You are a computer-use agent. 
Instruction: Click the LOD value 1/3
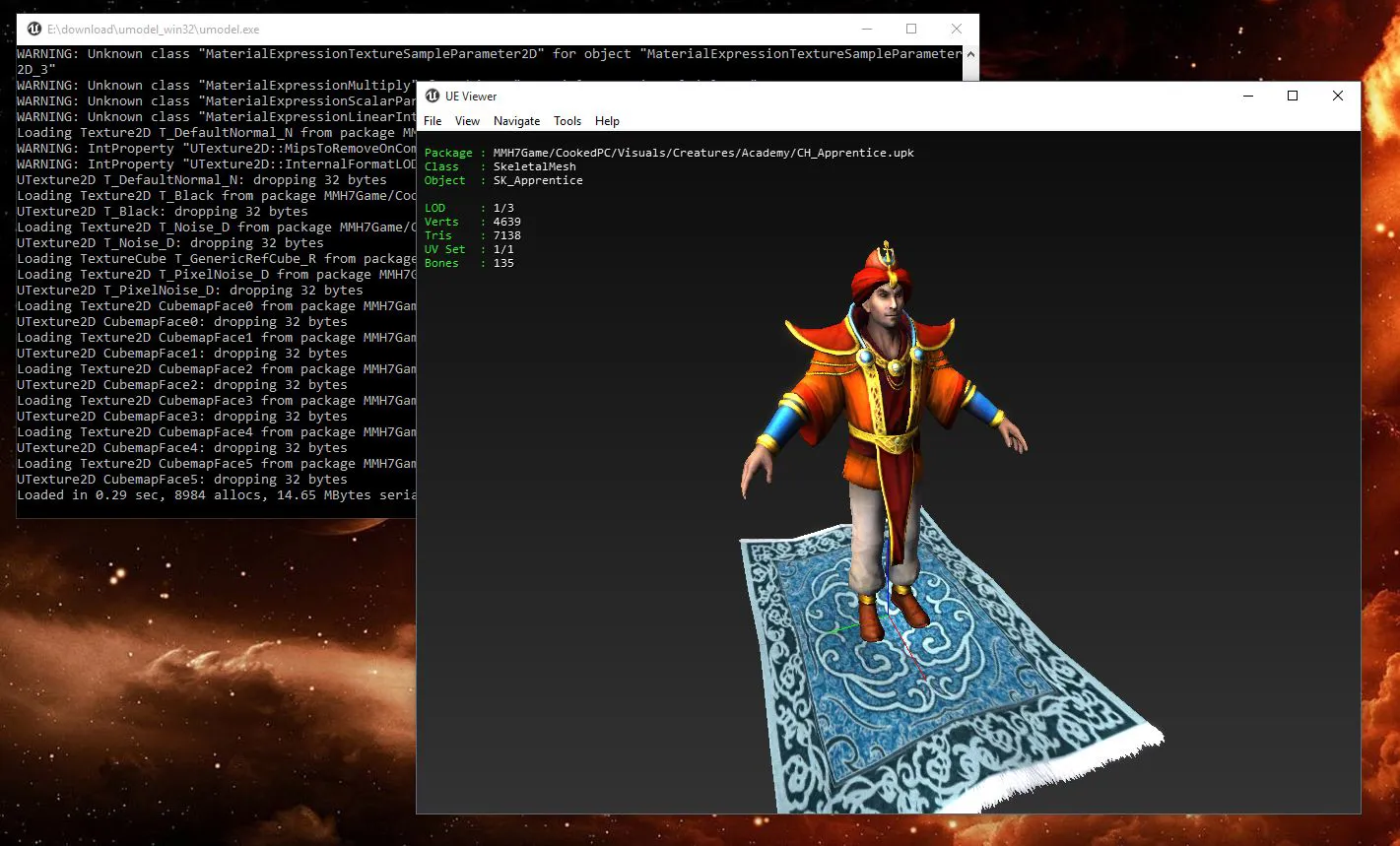point(503,208)
